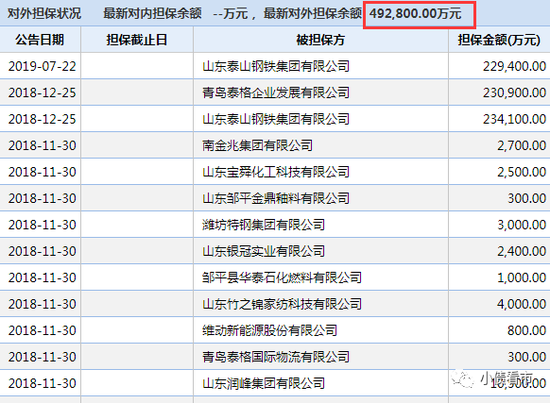550x403 pixels.
Task: Click the 被担保方 column header
Action: 321,40
